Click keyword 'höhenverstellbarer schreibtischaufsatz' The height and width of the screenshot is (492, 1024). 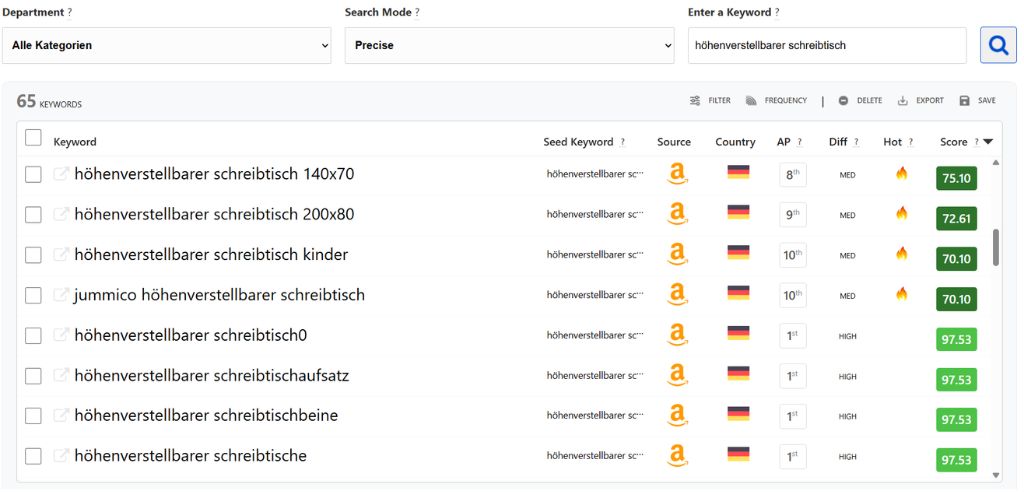212,376
